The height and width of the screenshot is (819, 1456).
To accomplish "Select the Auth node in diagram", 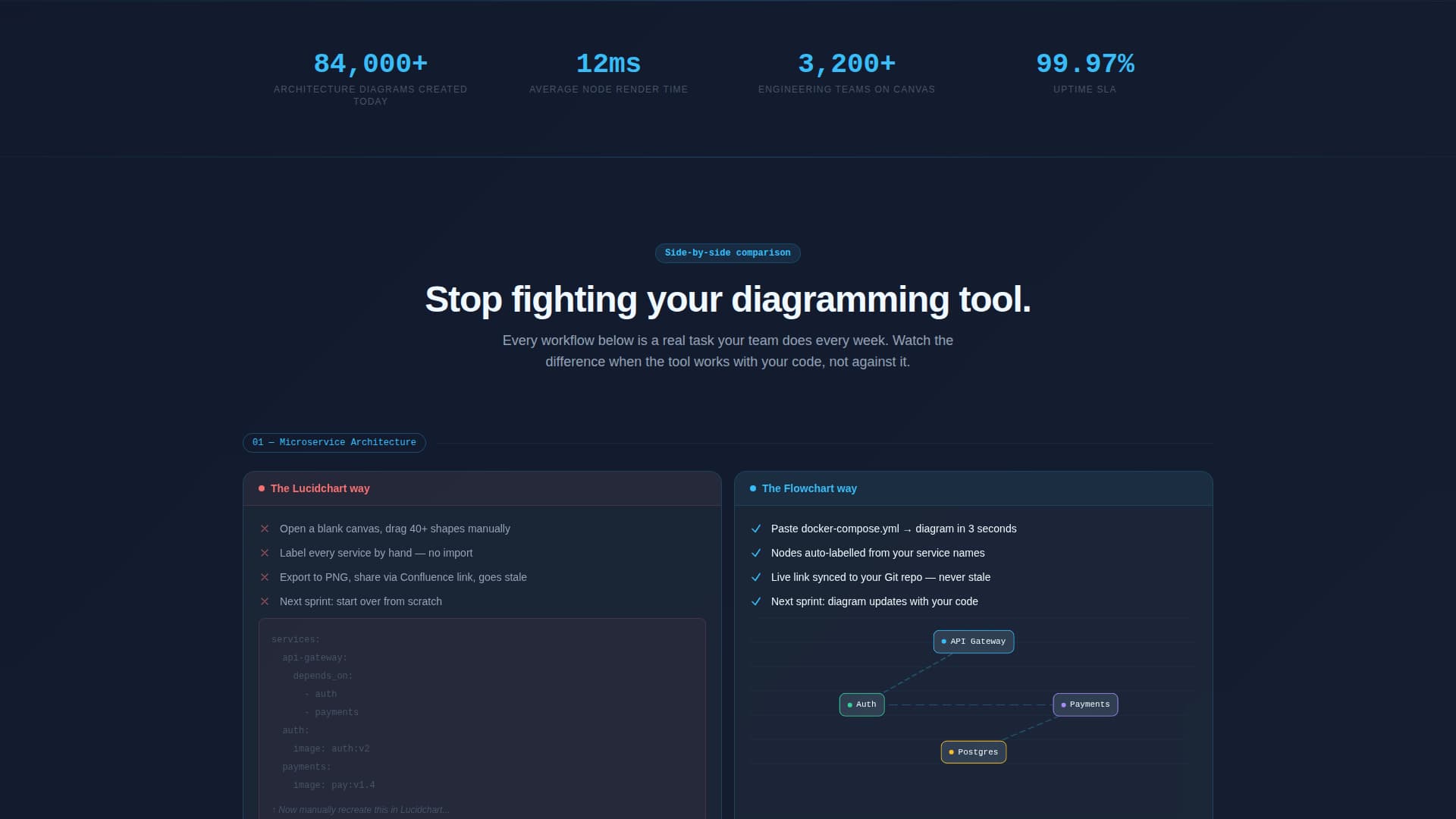I will [861, 704].
